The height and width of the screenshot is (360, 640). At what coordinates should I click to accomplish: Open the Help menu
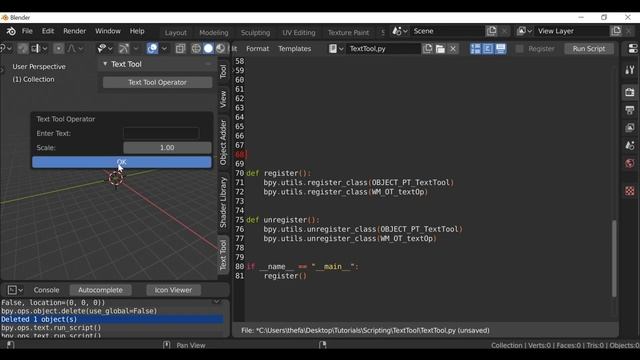(137, 31)
